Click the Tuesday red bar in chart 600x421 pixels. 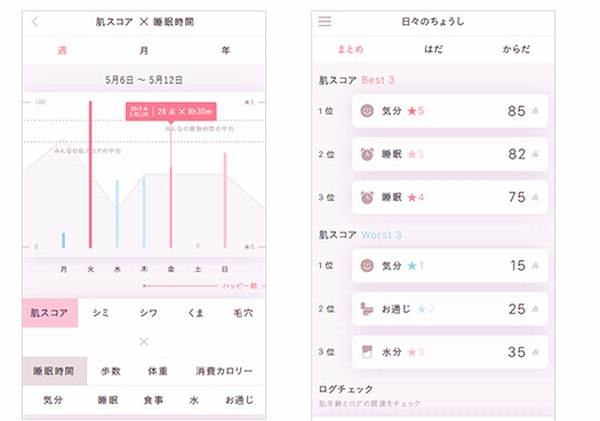tap(90, 175)
